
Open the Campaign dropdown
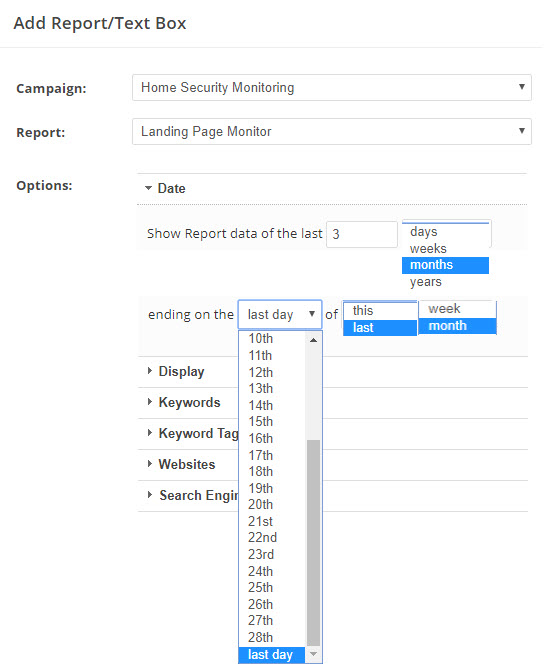pyautogui.click(x=332, y=88)
